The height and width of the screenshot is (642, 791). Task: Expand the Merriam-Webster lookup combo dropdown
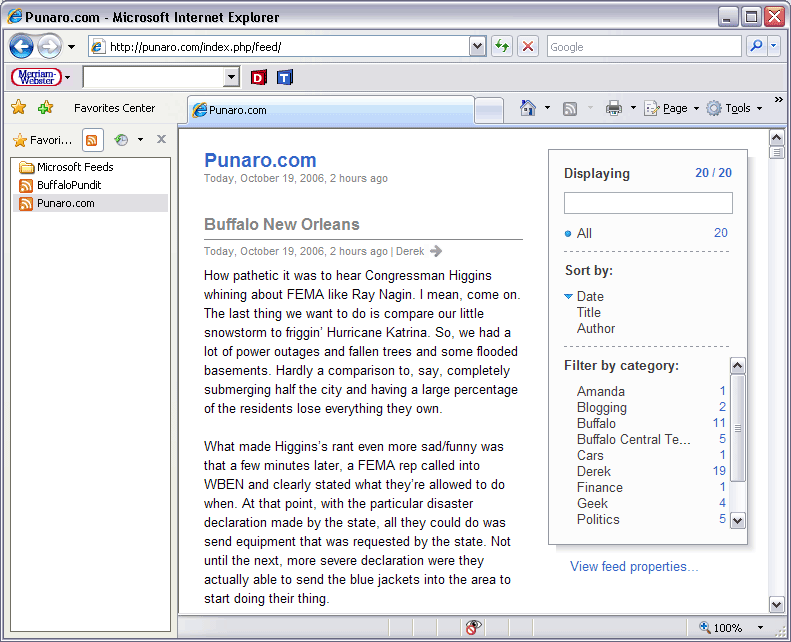pos(231,77)
